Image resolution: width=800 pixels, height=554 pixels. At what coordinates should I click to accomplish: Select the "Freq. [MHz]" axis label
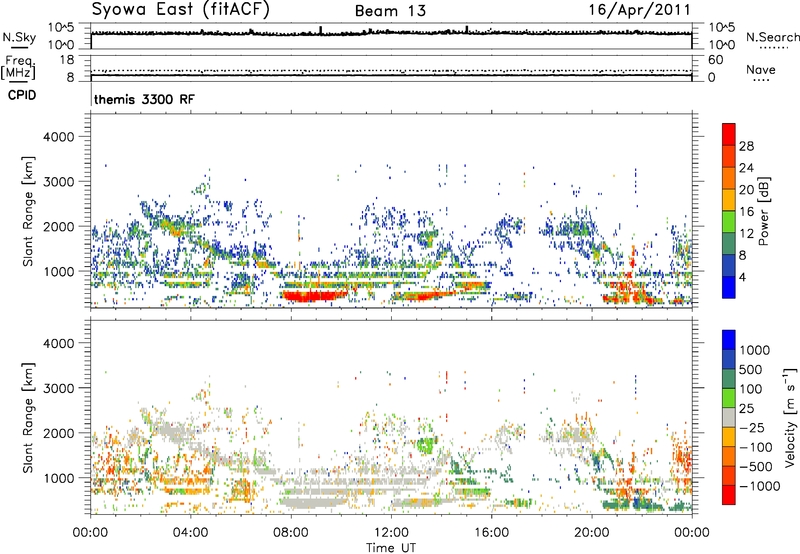click(x=18, y=68)
